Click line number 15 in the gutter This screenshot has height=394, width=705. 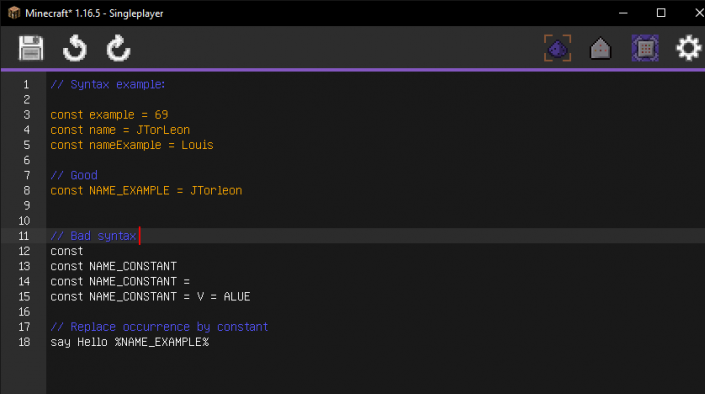[x=24, y=296]
